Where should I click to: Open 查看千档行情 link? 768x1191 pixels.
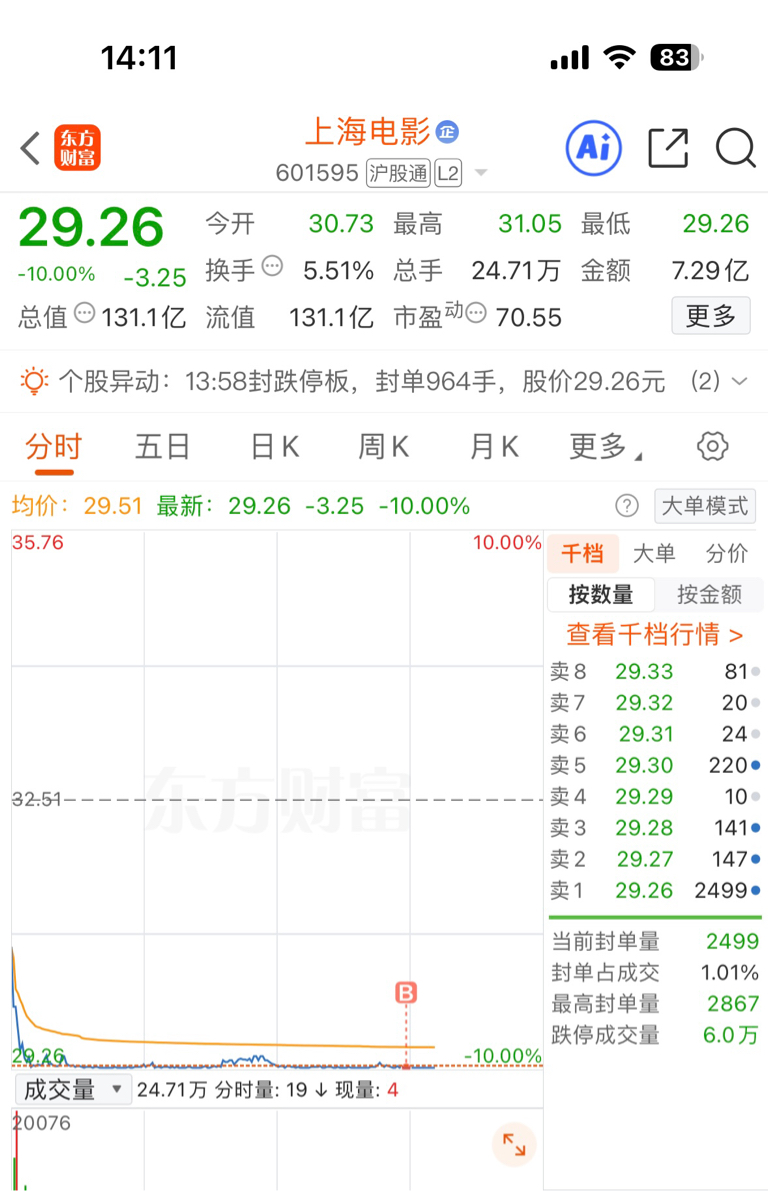(654, 634)
